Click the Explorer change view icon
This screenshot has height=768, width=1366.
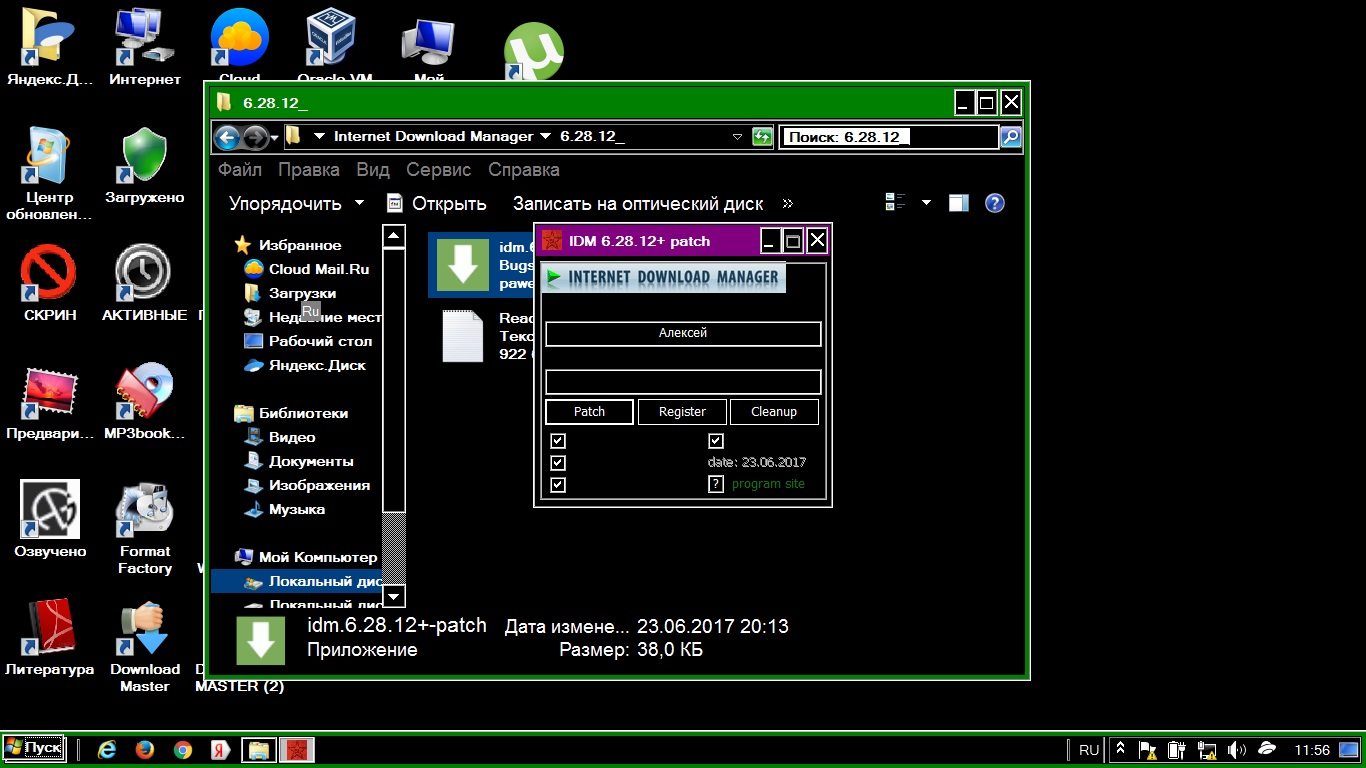896,203
